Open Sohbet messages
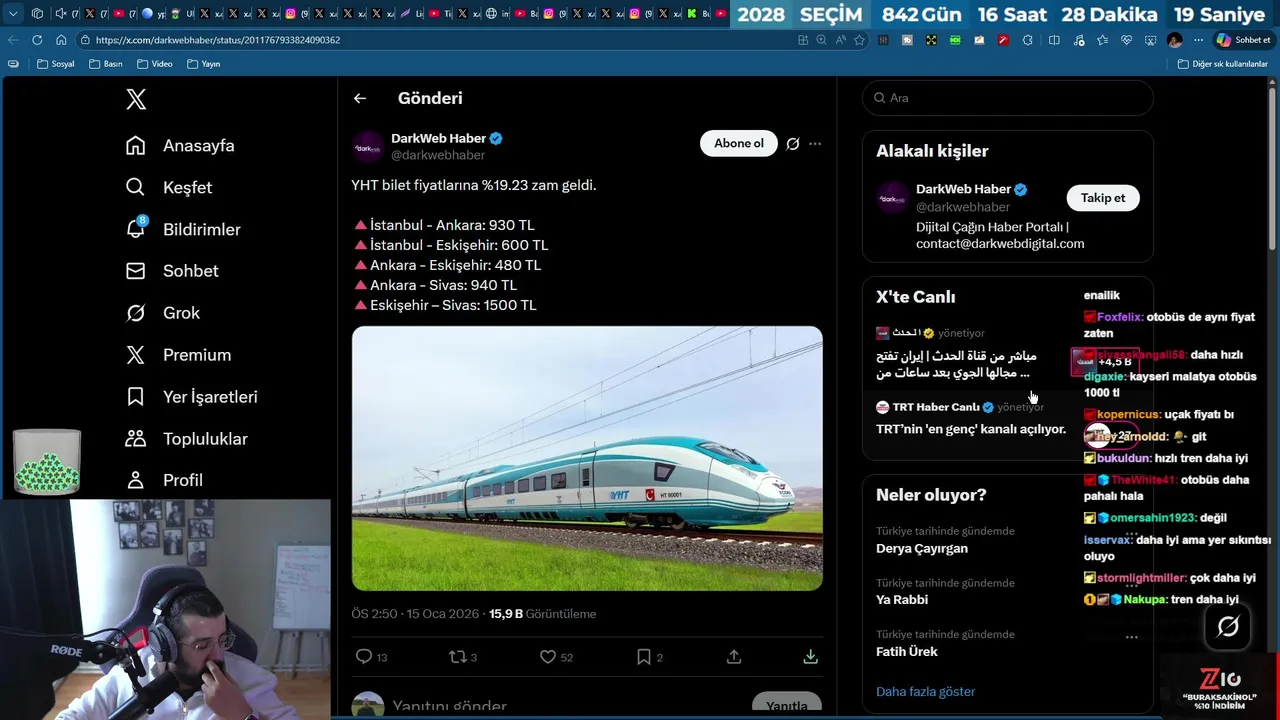The image size is (1280, 720). [x=172, y=271]
